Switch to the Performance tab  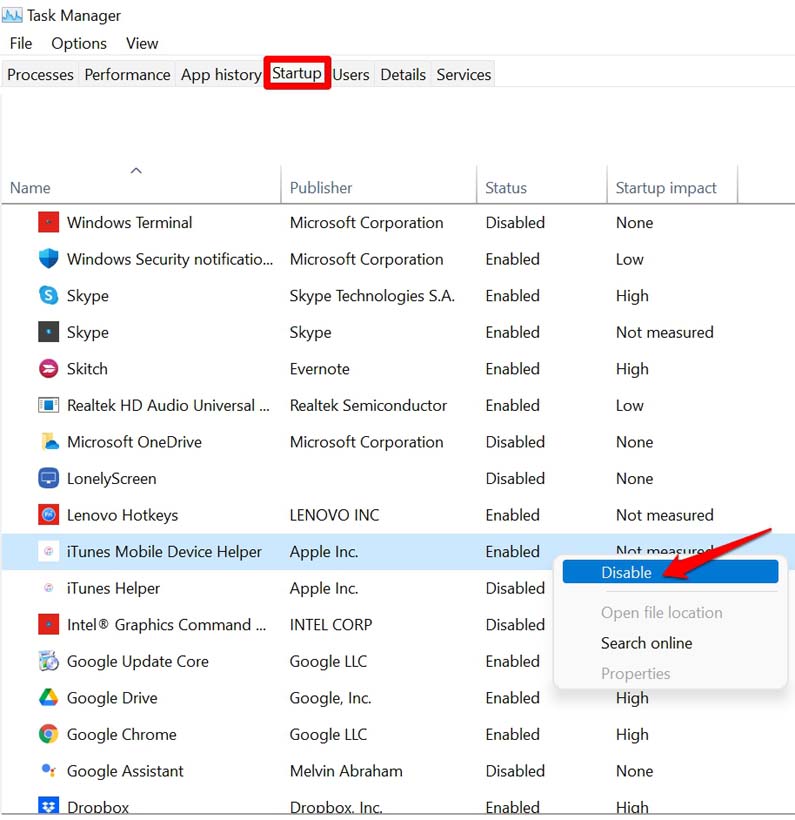(x=127, y=75)
